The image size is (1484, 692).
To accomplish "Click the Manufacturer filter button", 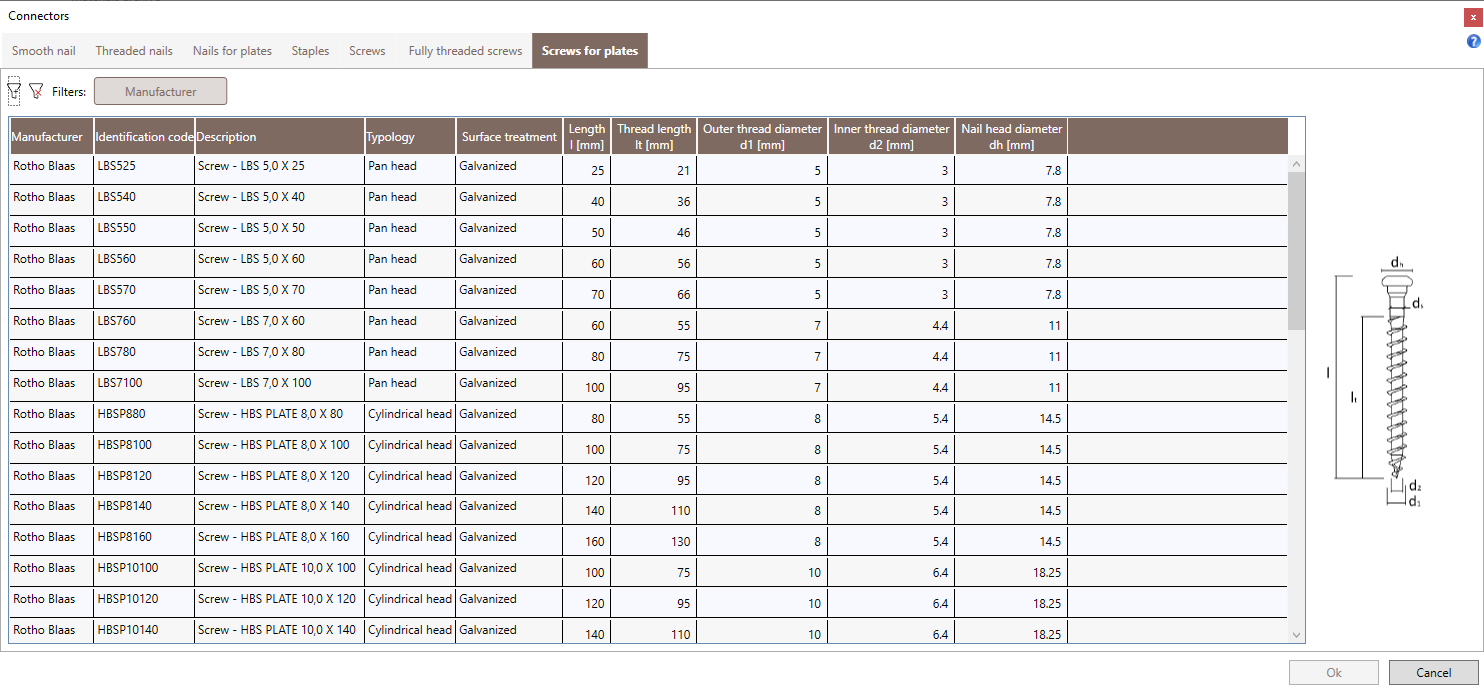I will pyautogui.click(x=161, y=91).
